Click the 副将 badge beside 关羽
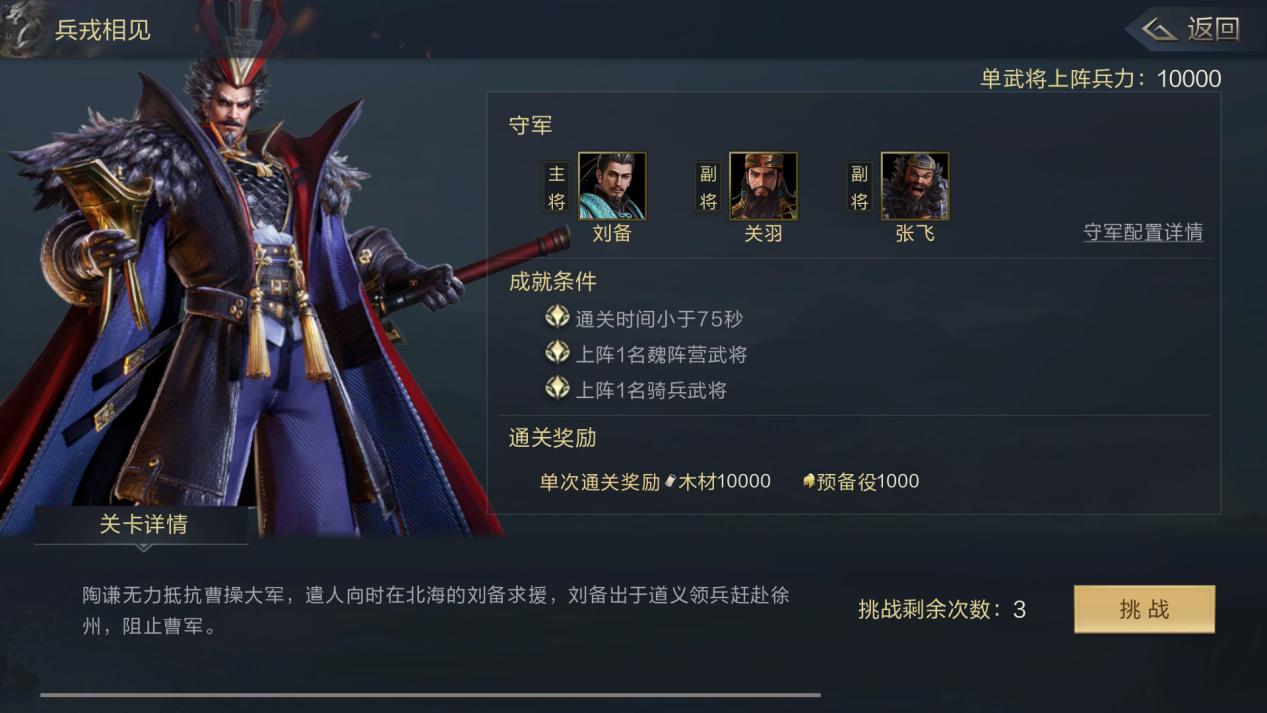Viewport: 1267px width, 713px height. (x=708, y=187)
